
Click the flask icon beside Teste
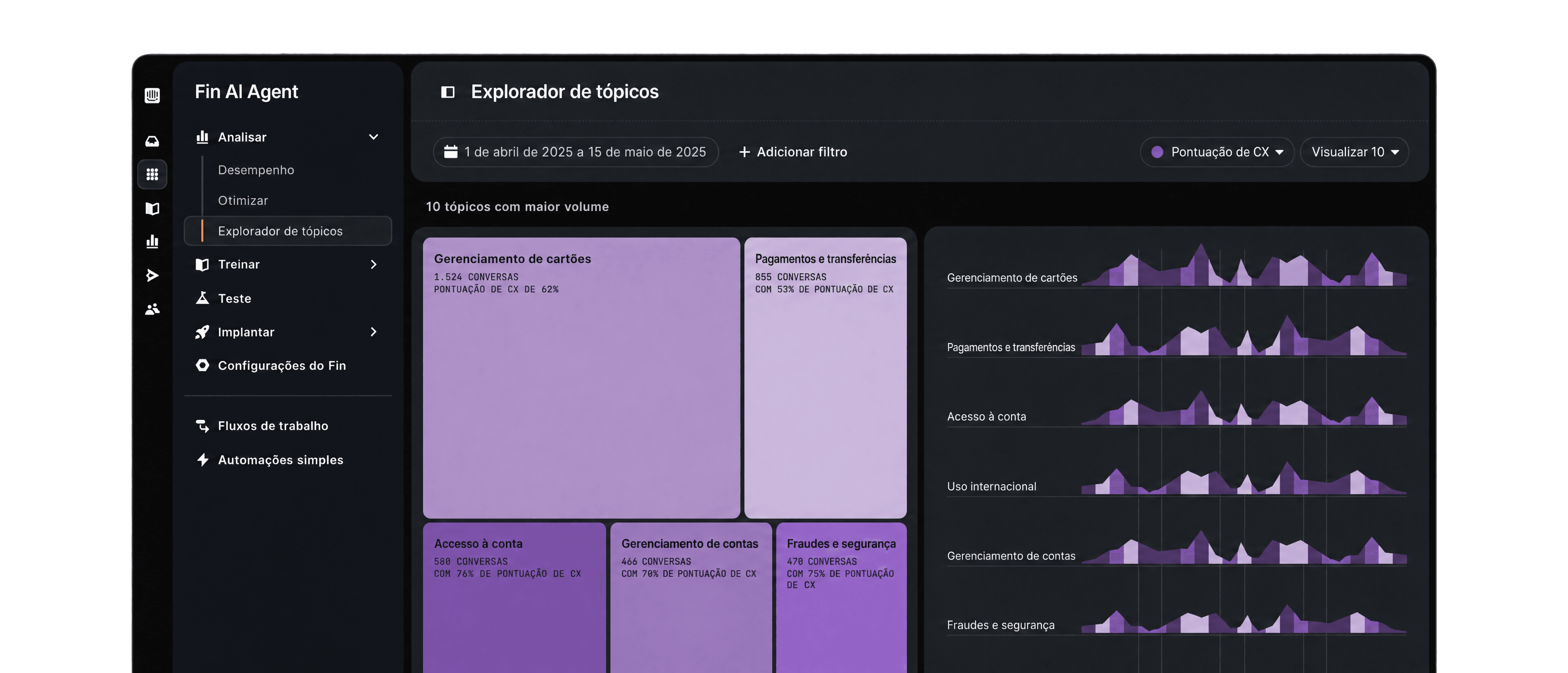tap(202, 298)
